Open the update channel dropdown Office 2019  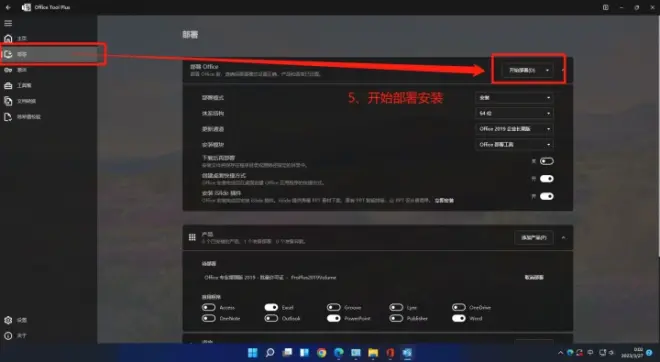(514, 129)
